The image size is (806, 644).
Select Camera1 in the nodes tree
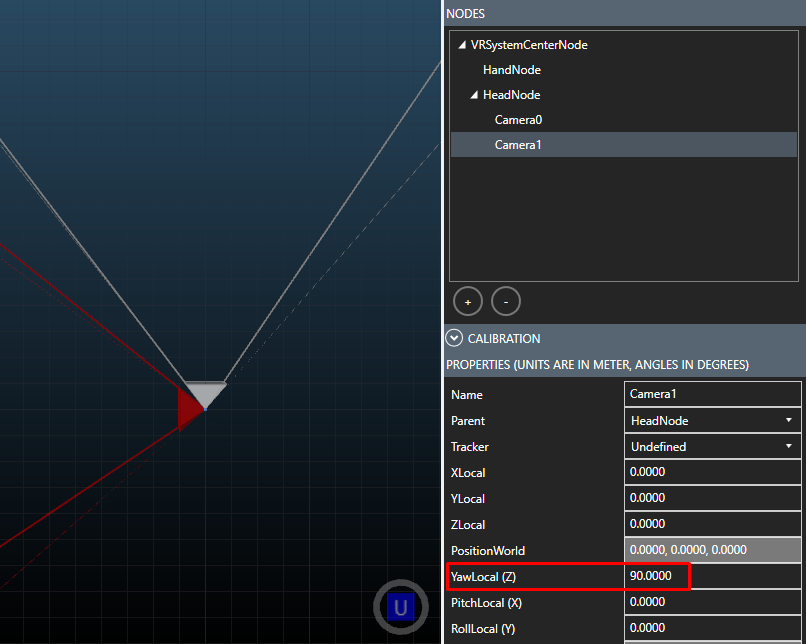624,144
